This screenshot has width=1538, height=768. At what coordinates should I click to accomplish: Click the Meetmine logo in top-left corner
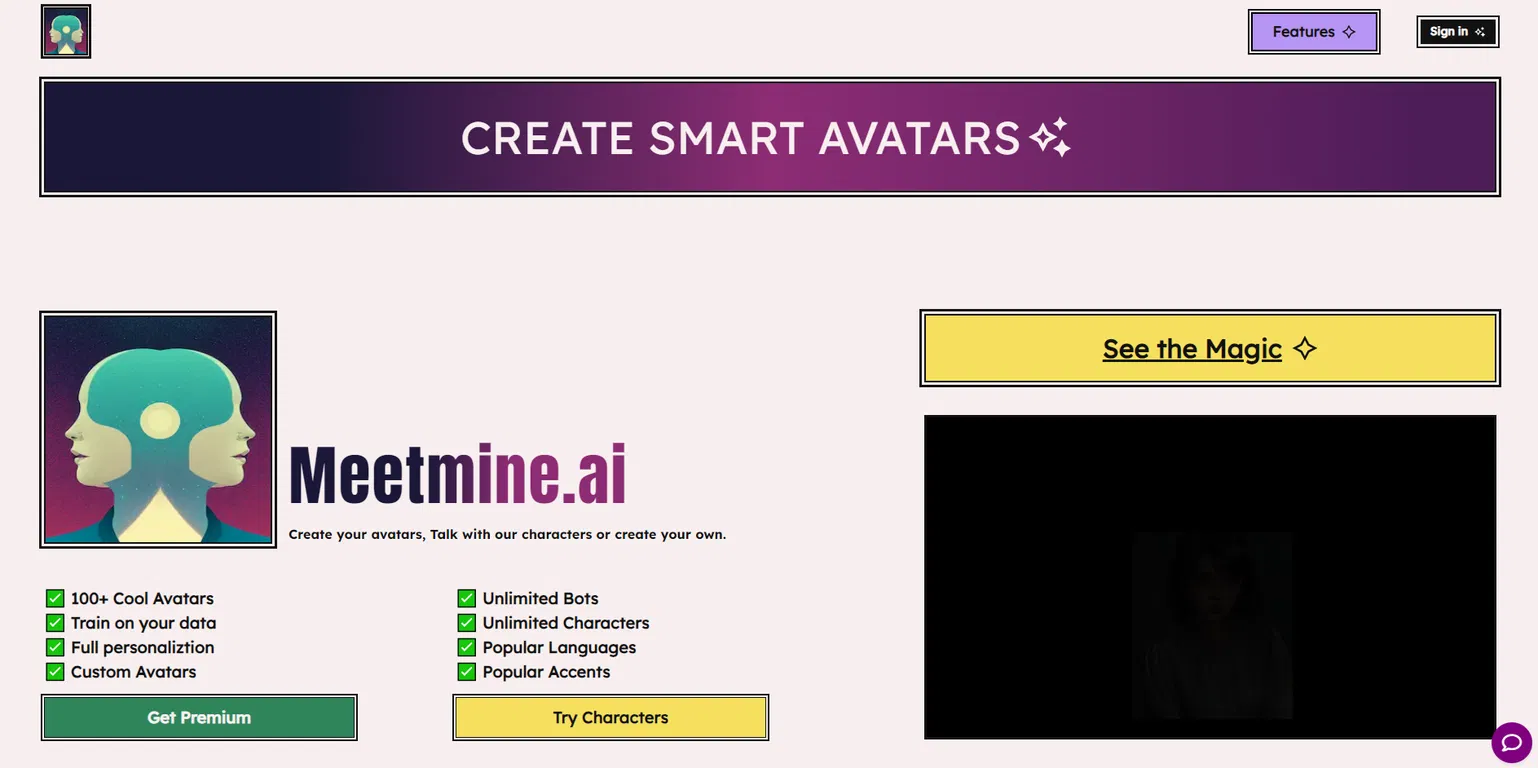[66, 31]
